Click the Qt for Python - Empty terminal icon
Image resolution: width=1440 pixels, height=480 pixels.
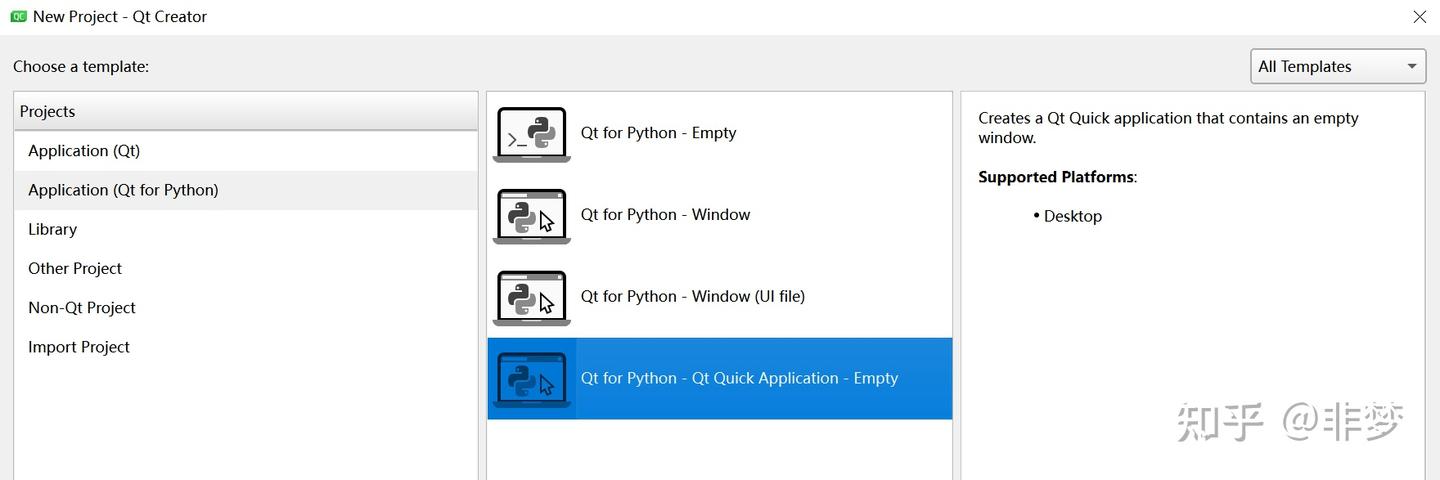[531, 134]
